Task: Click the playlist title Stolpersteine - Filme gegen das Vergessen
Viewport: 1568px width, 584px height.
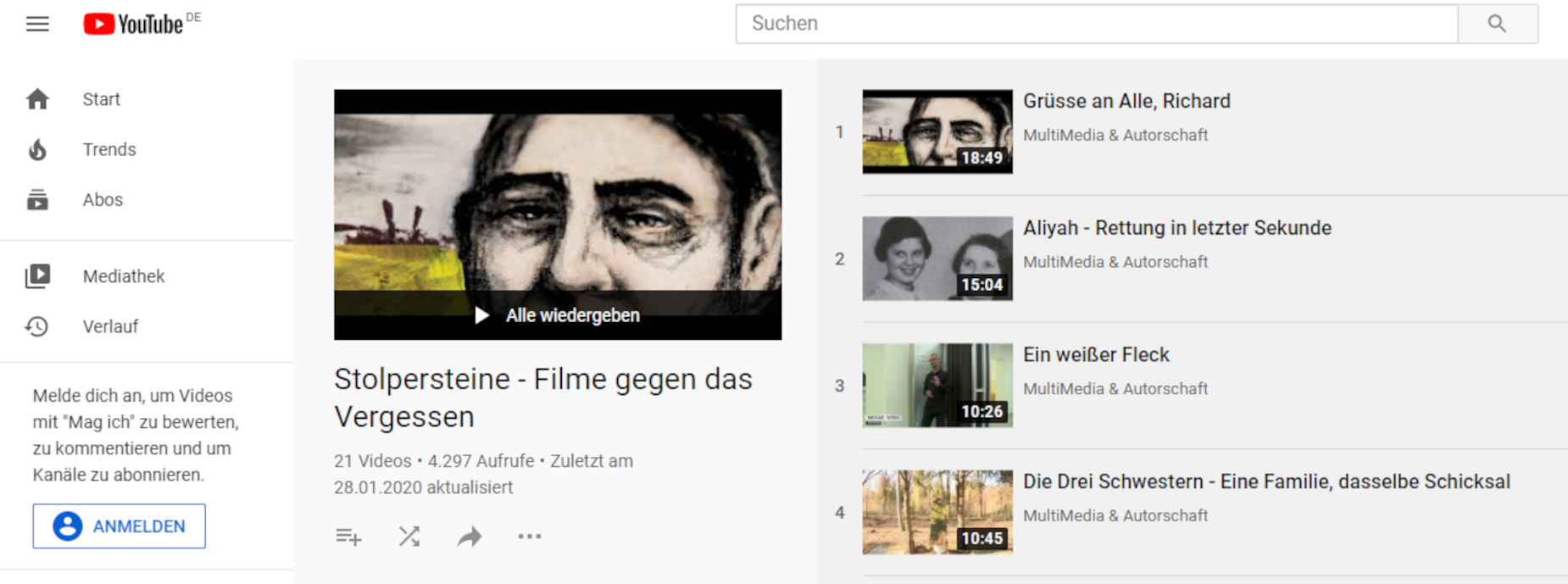Action: (543, 398)
